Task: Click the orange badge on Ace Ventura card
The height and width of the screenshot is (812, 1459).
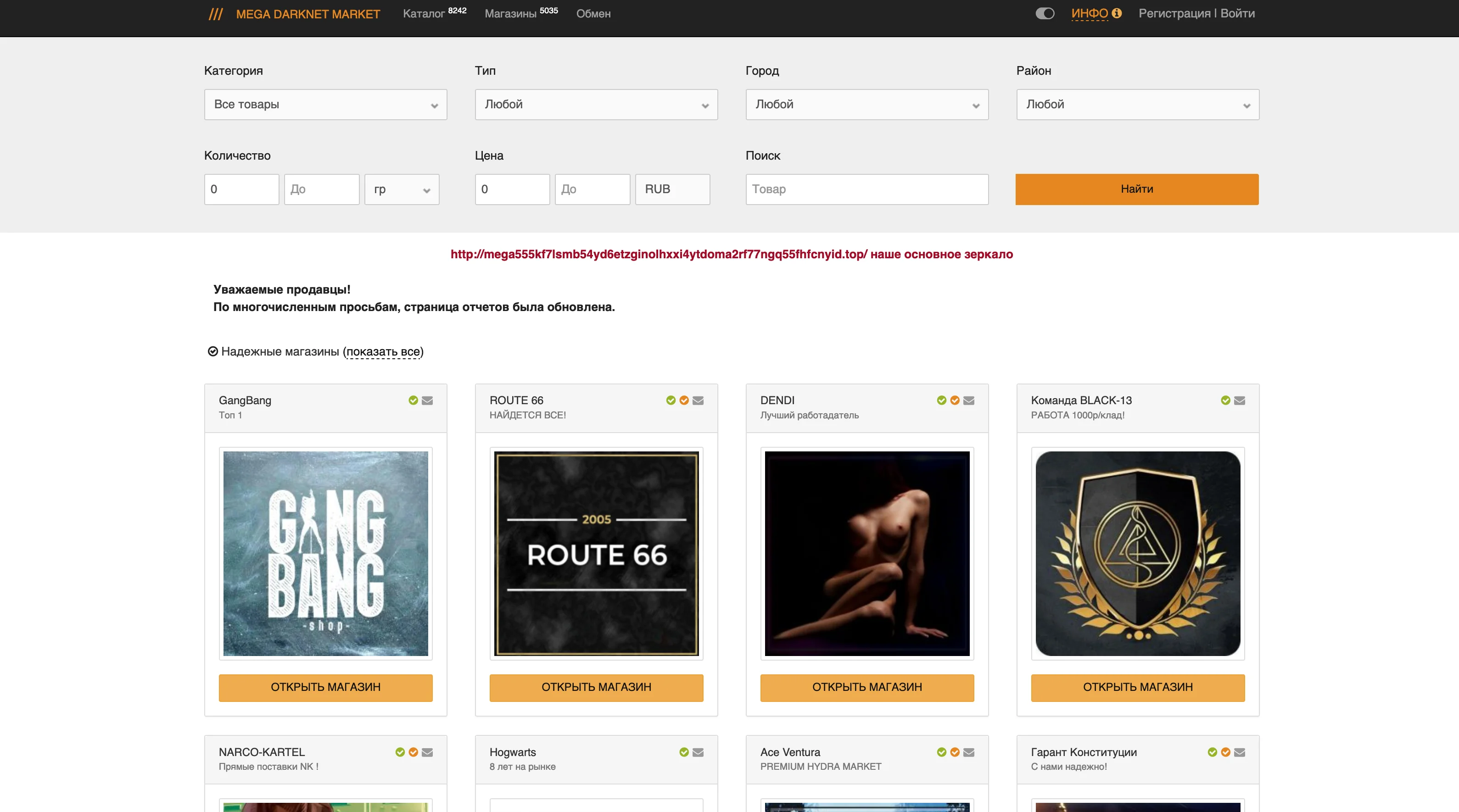Action: tap(955, 752)
